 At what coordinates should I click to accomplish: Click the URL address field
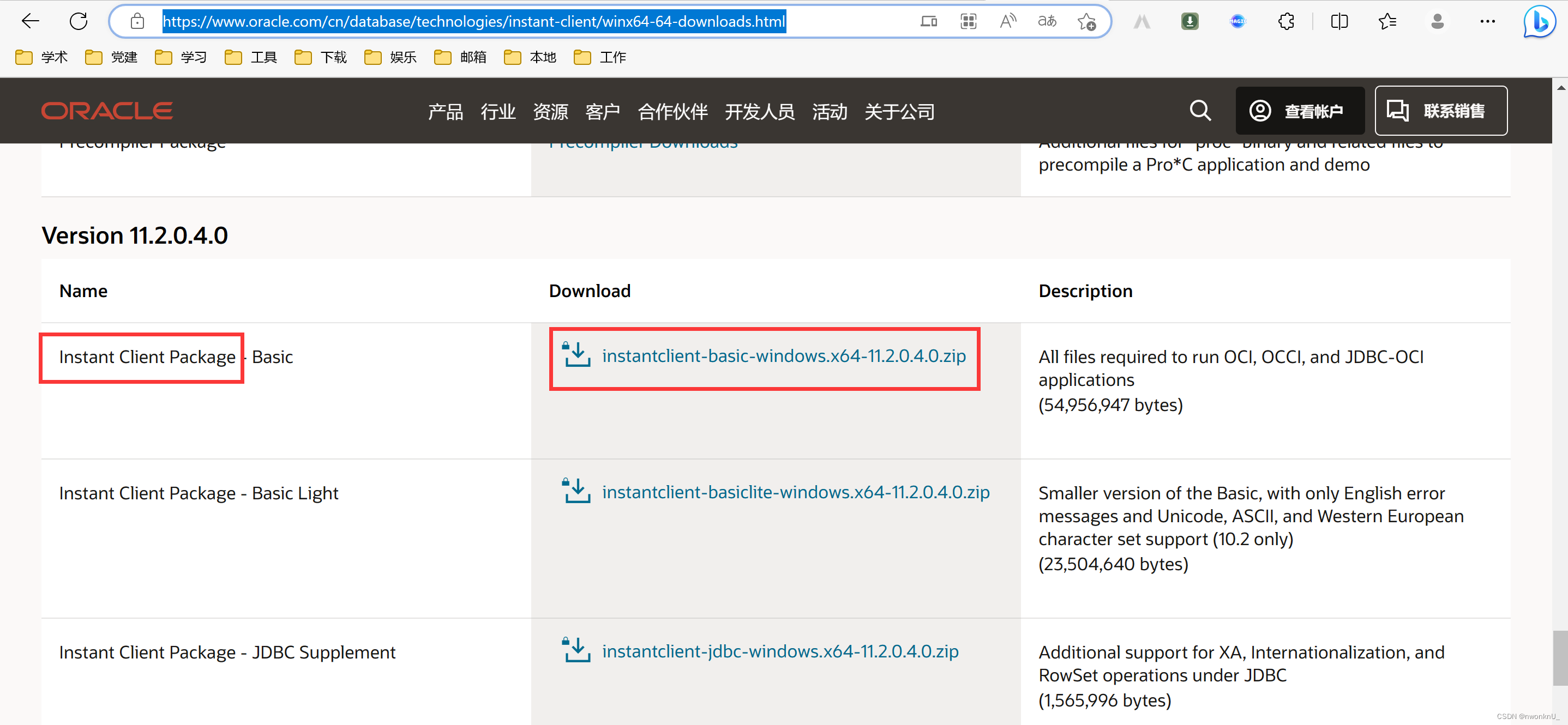[x=473, y=21]
